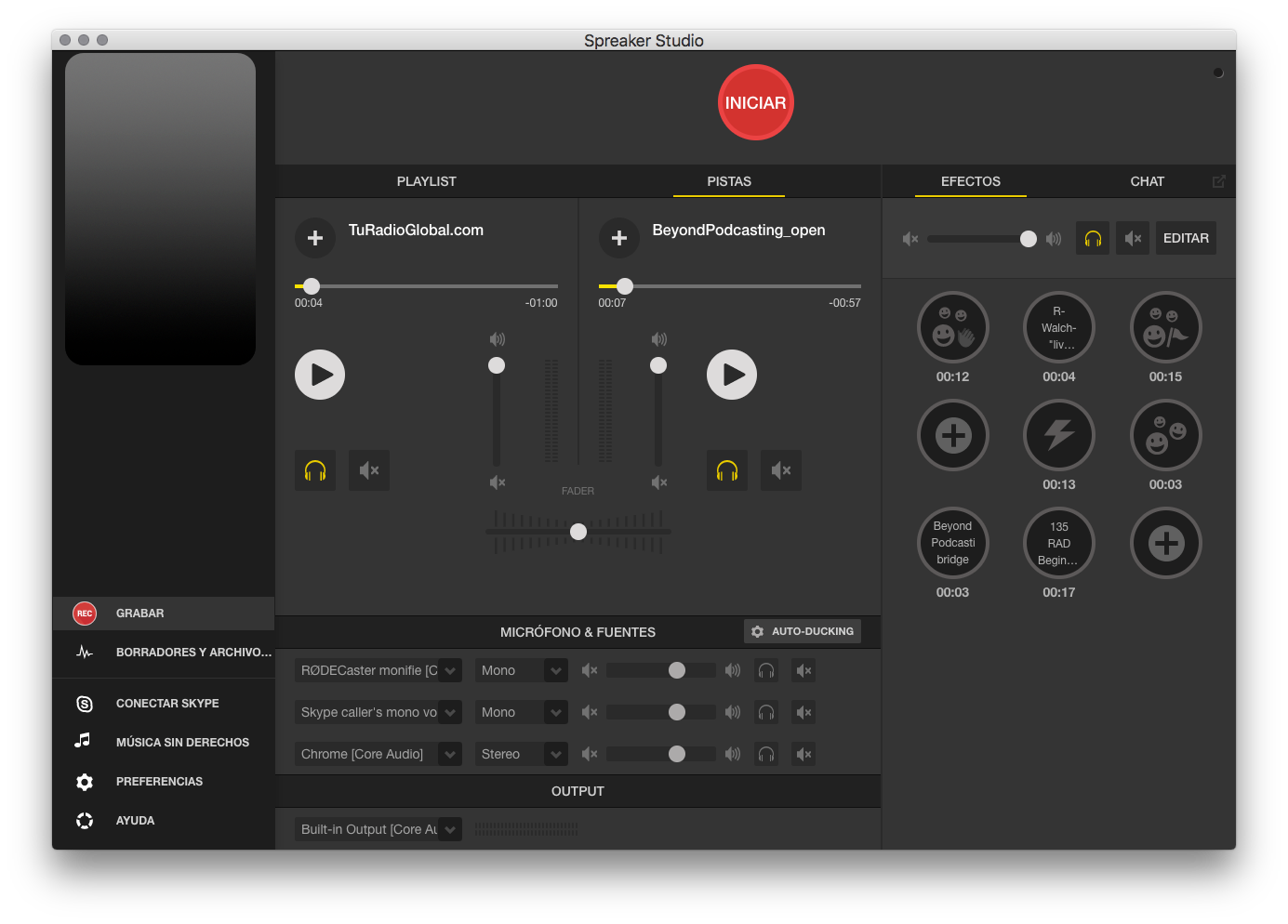
Task: Toggle headphone monitoring for TuRadioGlobal.com track
Action: [315, 470]
